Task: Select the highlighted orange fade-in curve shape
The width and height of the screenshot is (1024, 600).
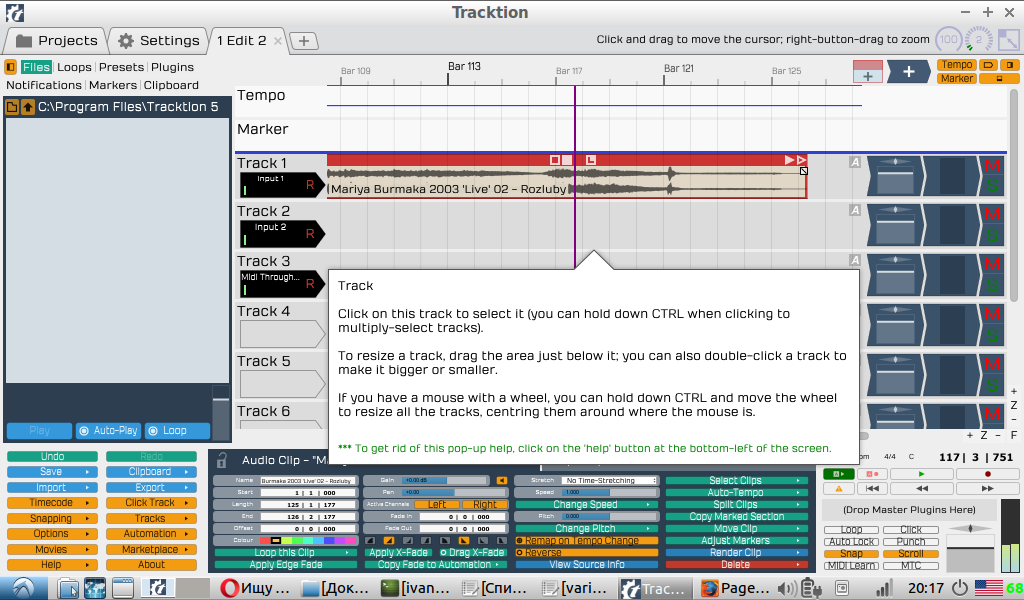Action: [389, 541]
